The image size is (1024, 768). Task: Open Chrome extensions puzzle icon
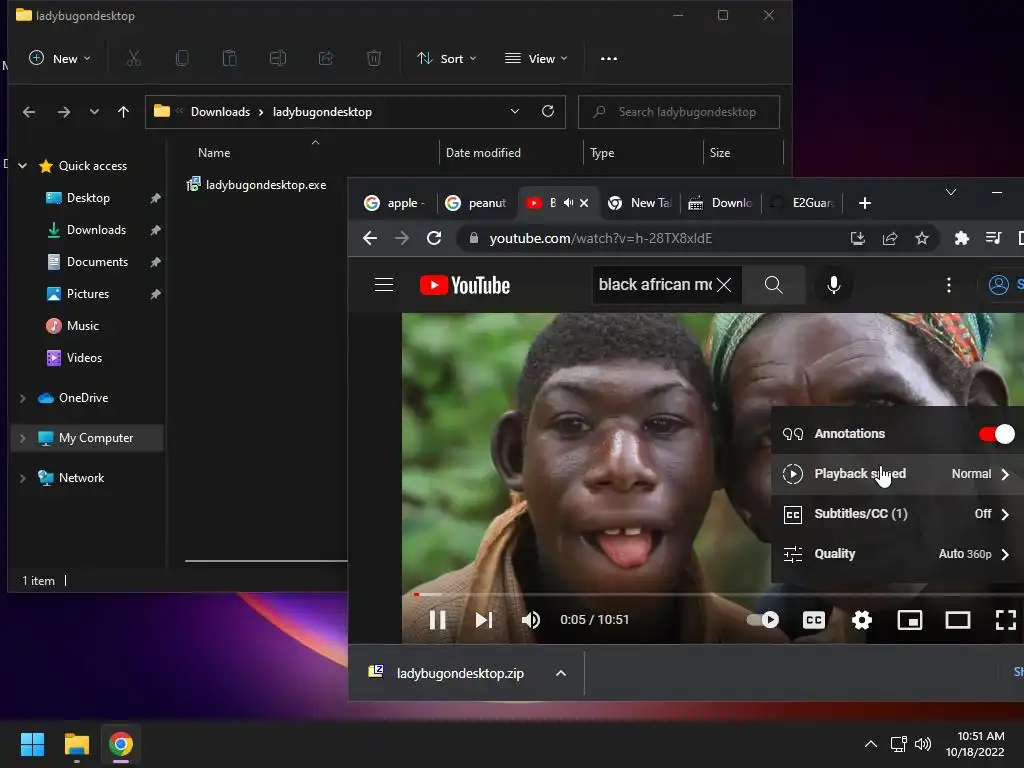click(961, 238)
